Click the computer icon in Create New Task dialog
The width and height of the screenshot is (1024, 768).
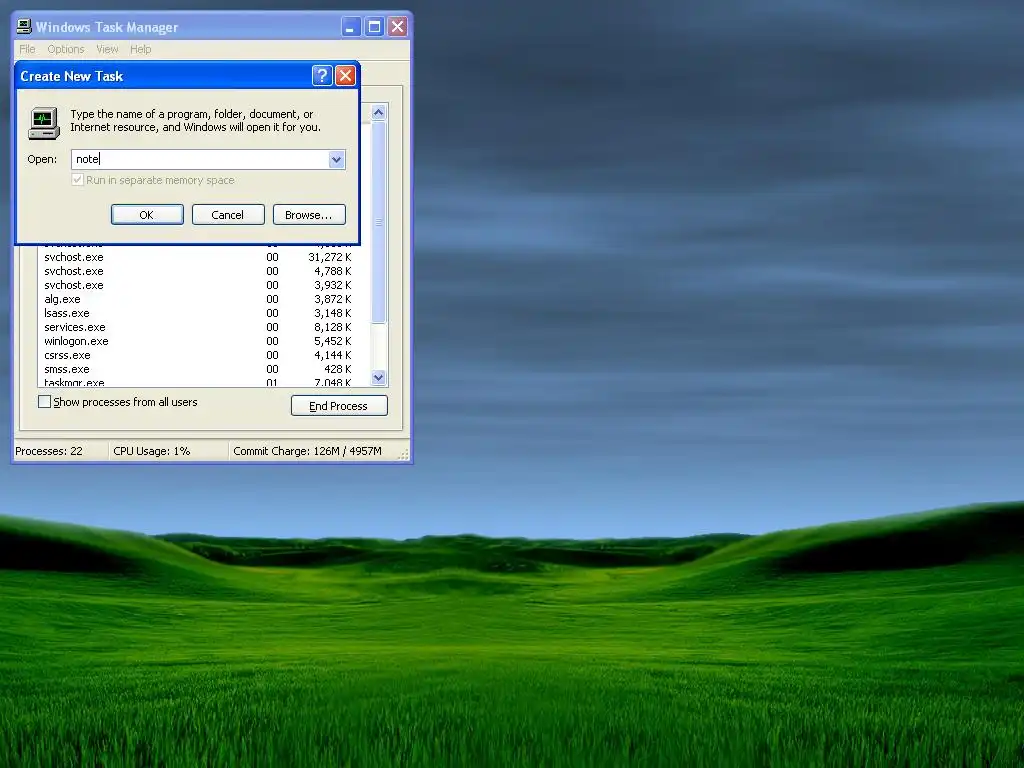[44, 123]
